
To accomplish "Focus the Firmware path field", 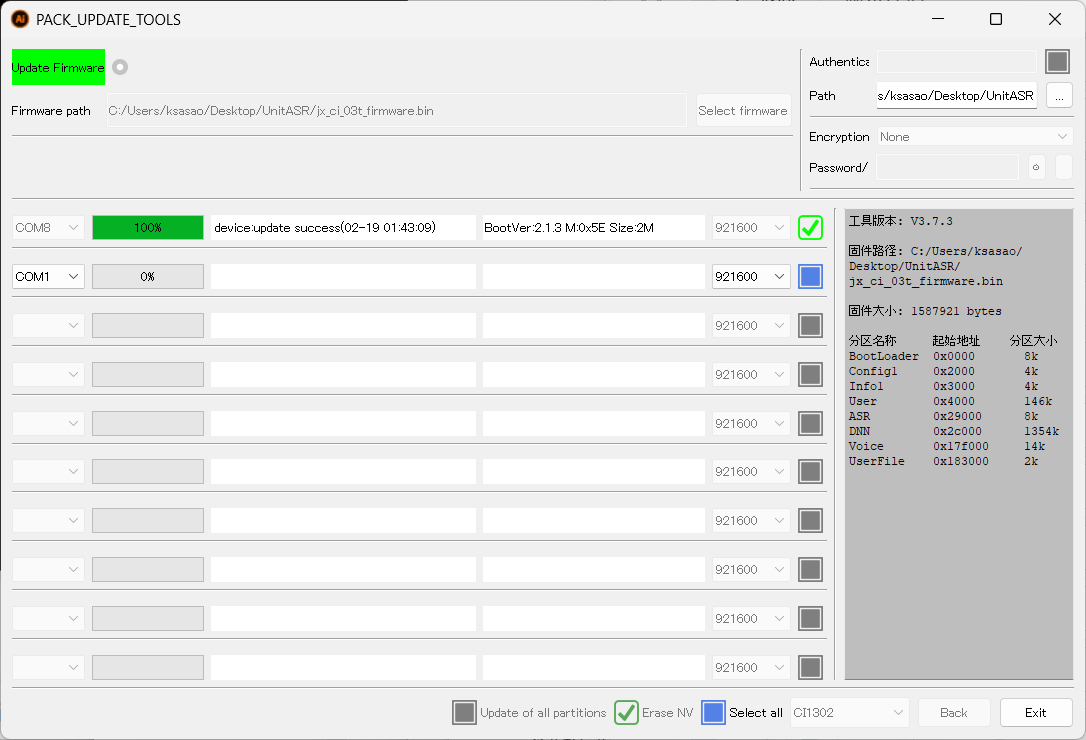I will click(x=396, y=111).
